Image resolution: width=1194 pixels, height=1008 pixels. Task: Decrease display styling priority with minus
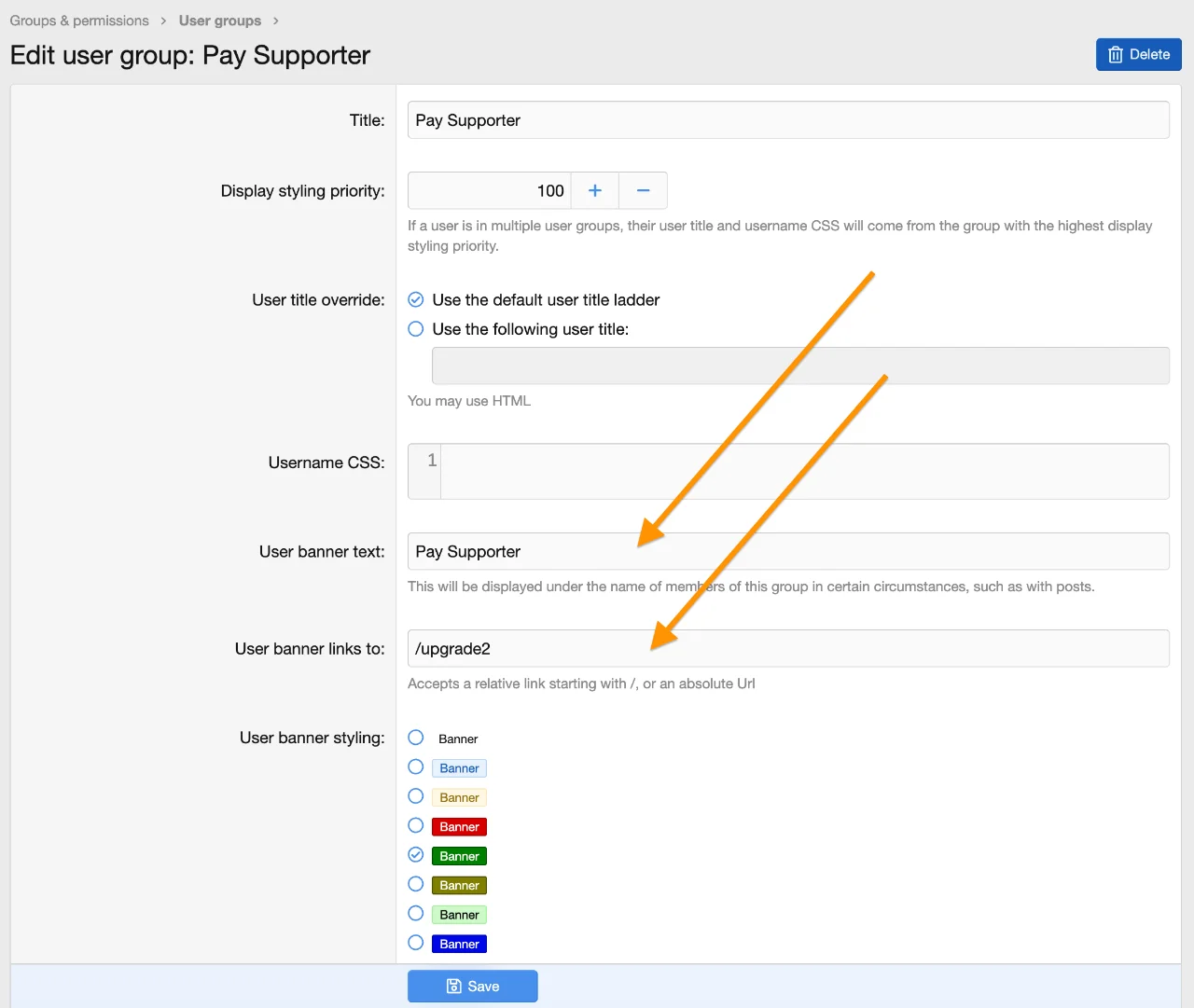tap(644, 190)
